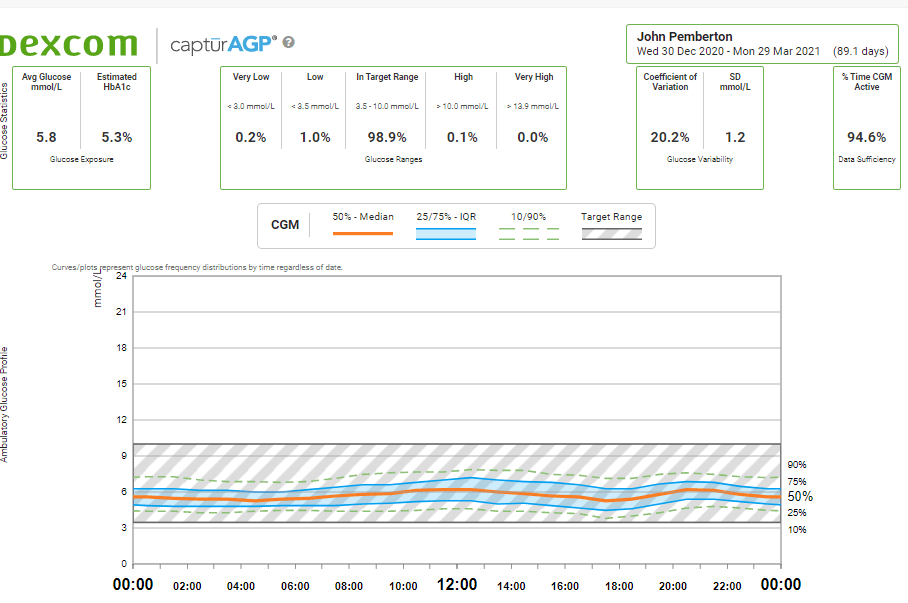Click the Estimated HbA1c 5.3% value
The width and height of the screenshot is (908, 603).
click(x=117, y=138)
